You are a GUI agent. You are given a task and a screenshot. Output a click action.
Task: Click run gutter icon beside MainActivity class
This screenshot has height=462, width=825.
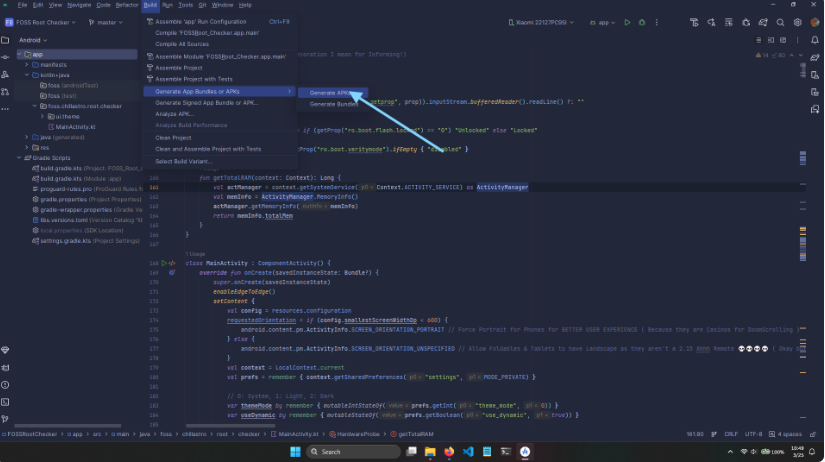[x=164, y=263]
